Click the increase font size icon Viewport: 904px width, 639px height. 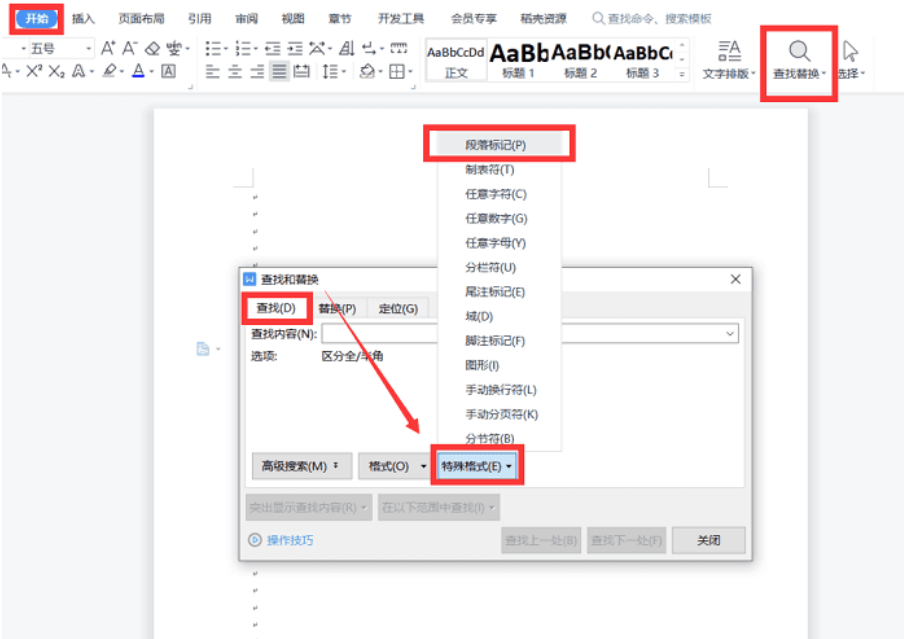(x=108, y=48)
